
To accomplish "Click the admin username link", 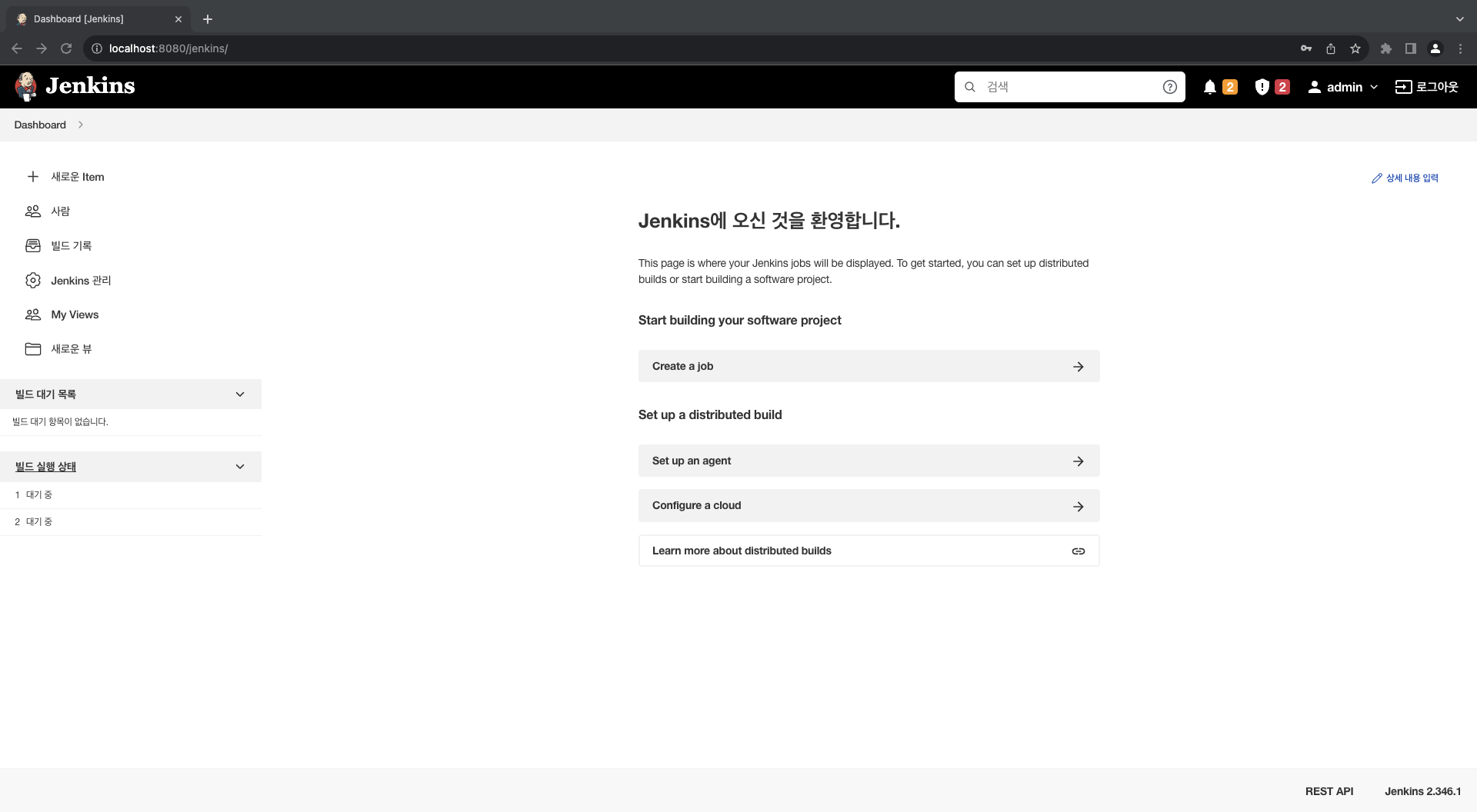I will 1345,87.
